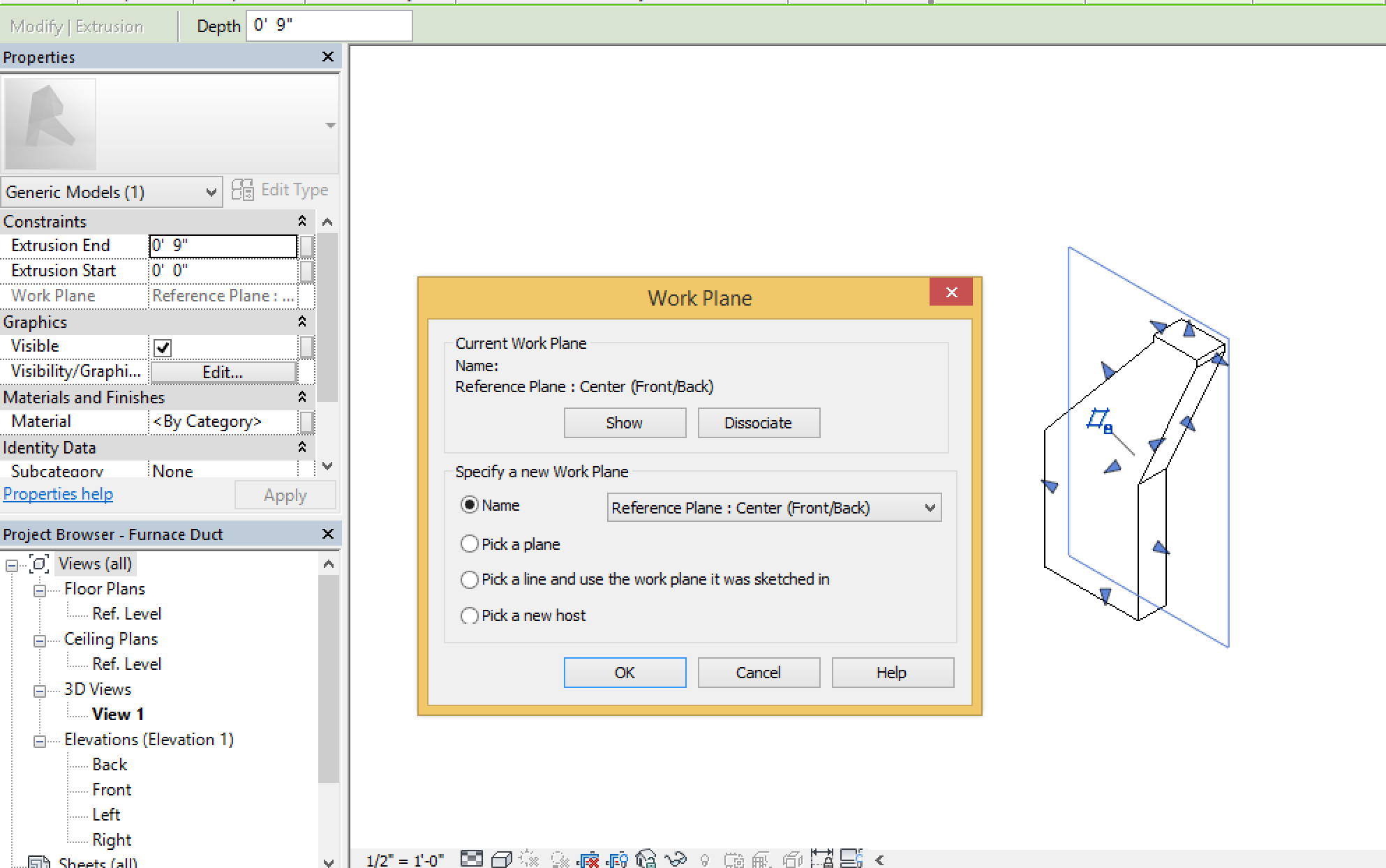Click the Depth input field
This screenshot has height=868, width=1386.
pos(329,26)
